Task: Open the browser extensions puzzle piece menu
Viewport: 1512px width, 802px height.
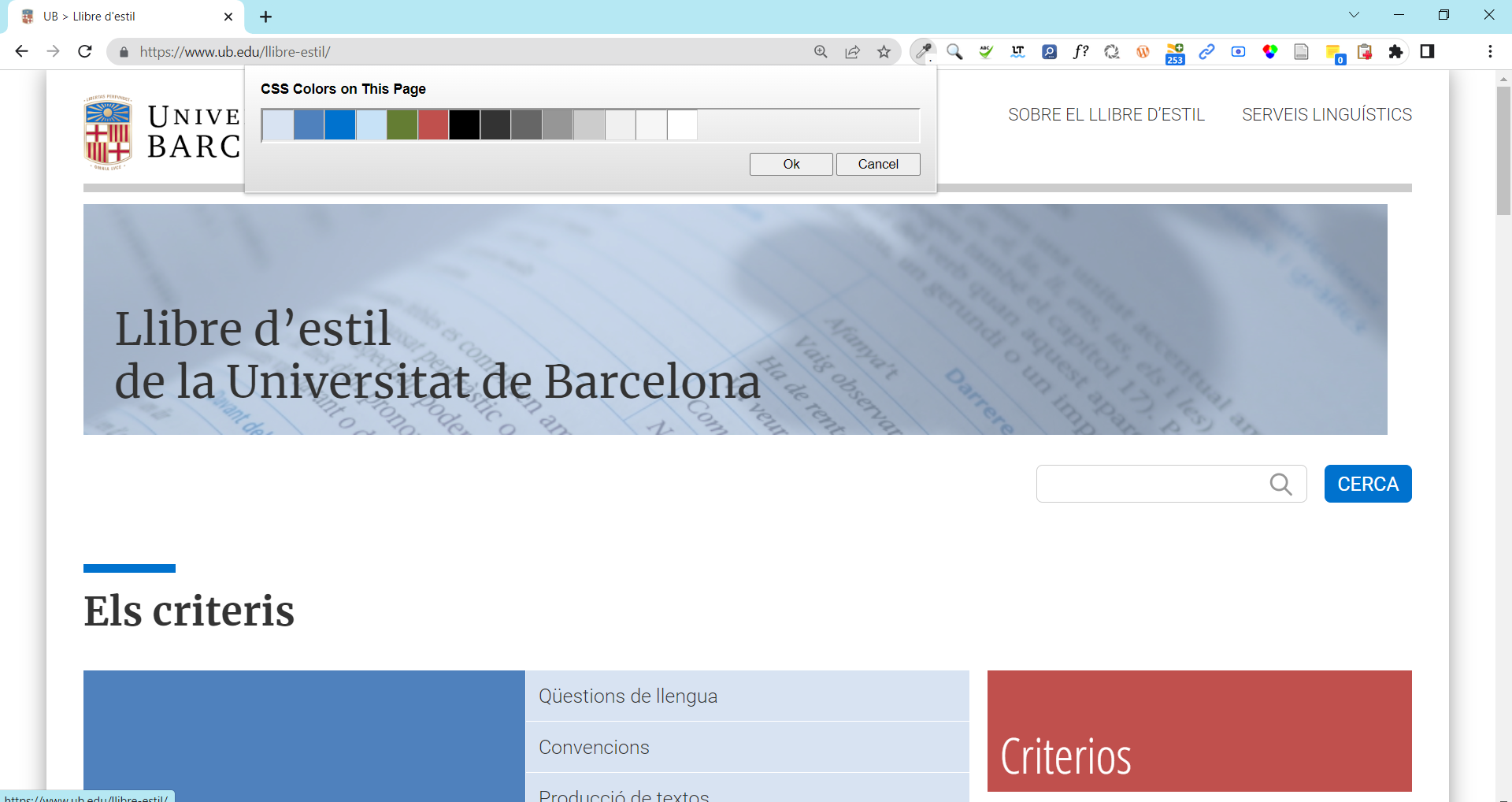Action: point(1396,52)
